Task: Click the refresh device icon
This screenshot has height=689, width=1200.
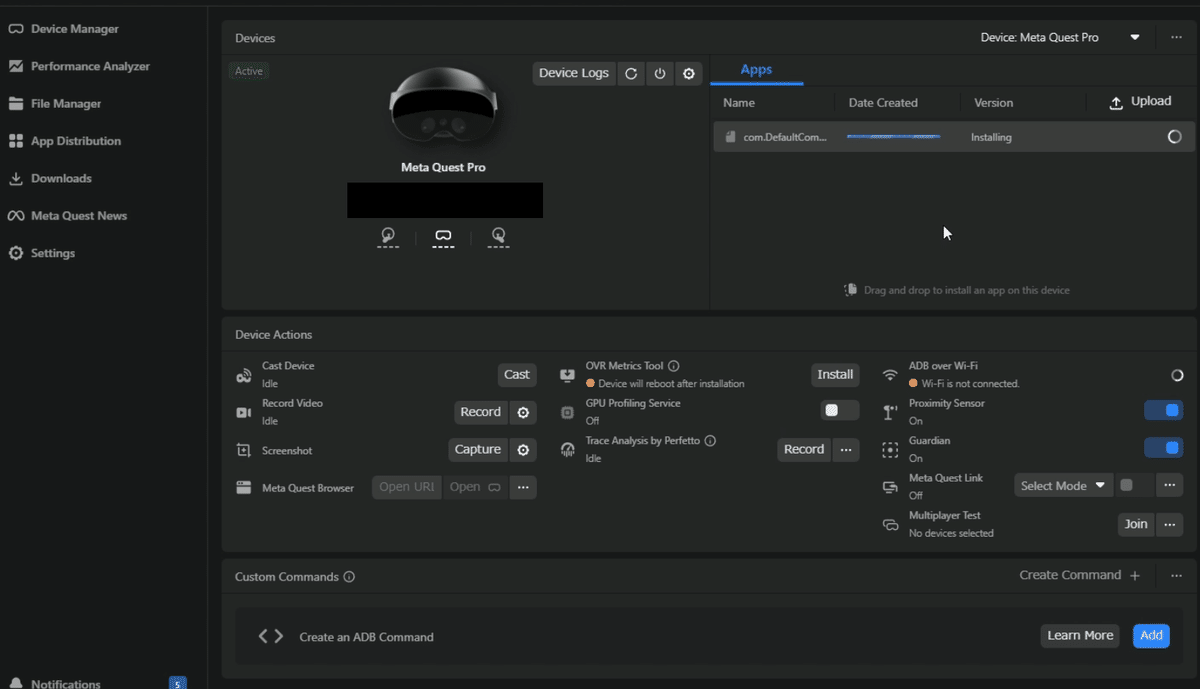Action: [x=631, y=73]
